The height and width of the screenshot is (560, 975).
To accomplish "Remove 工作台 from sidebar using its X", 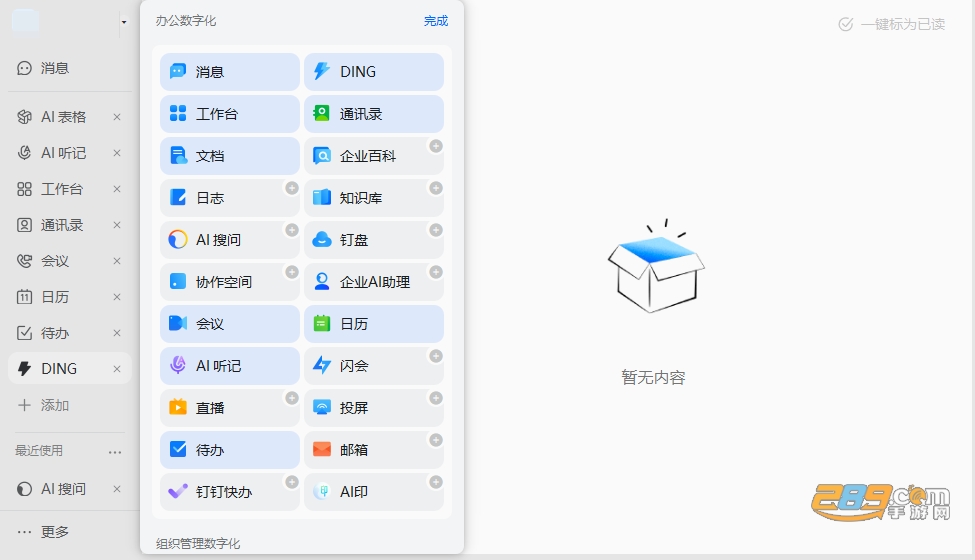I will [117, 189].
